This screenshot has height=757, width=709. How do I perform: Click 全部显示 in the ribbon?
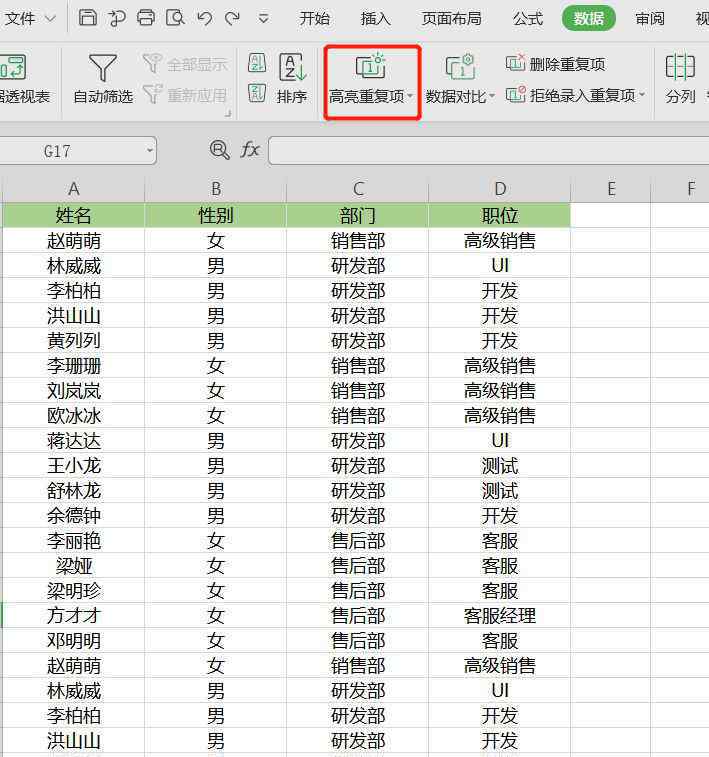coord(186,64)
